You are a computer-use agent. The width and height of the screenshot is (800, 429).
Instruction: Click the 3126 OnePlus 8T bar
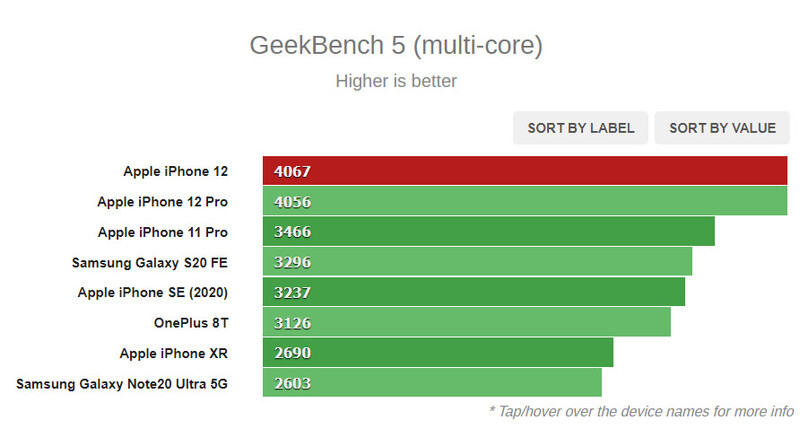click(x=466, y=323)
